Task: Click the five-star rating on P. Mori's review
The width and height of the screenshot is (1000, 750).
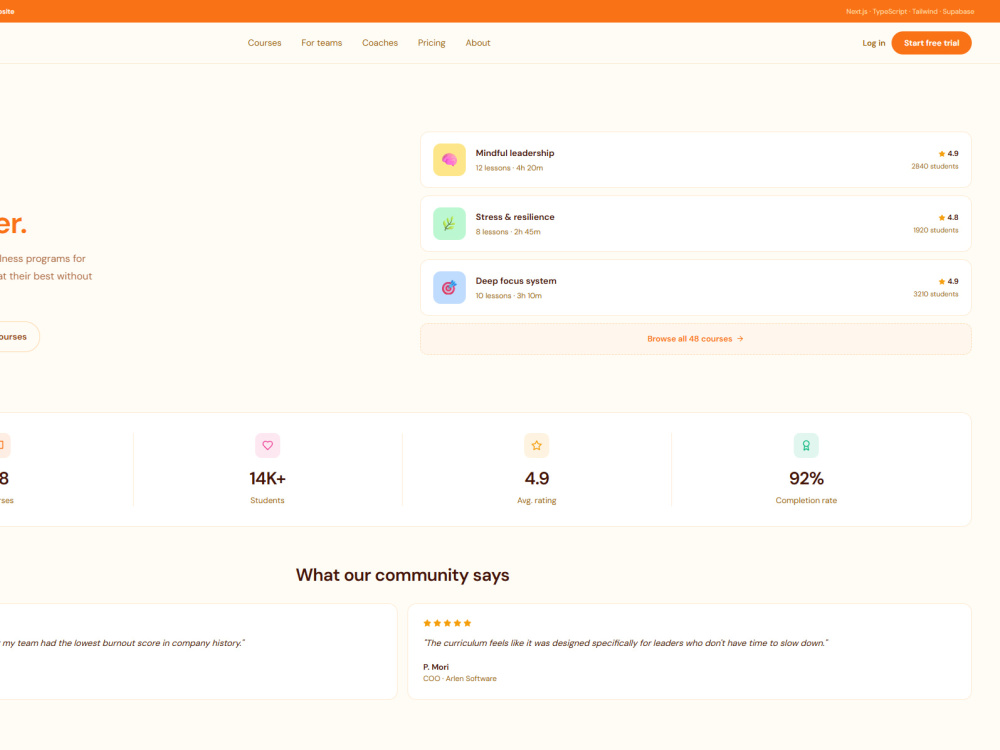Action: pyautogui.click(x=447, y=623)
